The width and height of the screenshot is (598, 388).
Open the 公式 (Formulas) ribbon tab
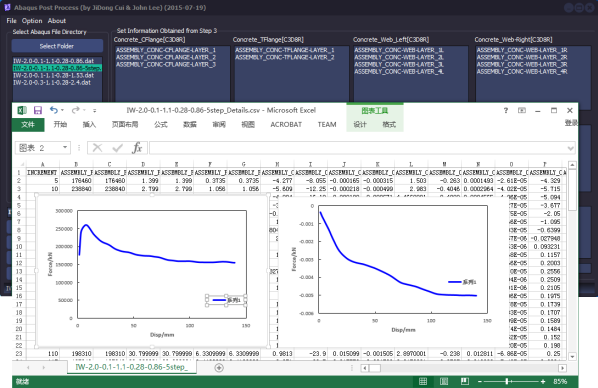[161, 124]
